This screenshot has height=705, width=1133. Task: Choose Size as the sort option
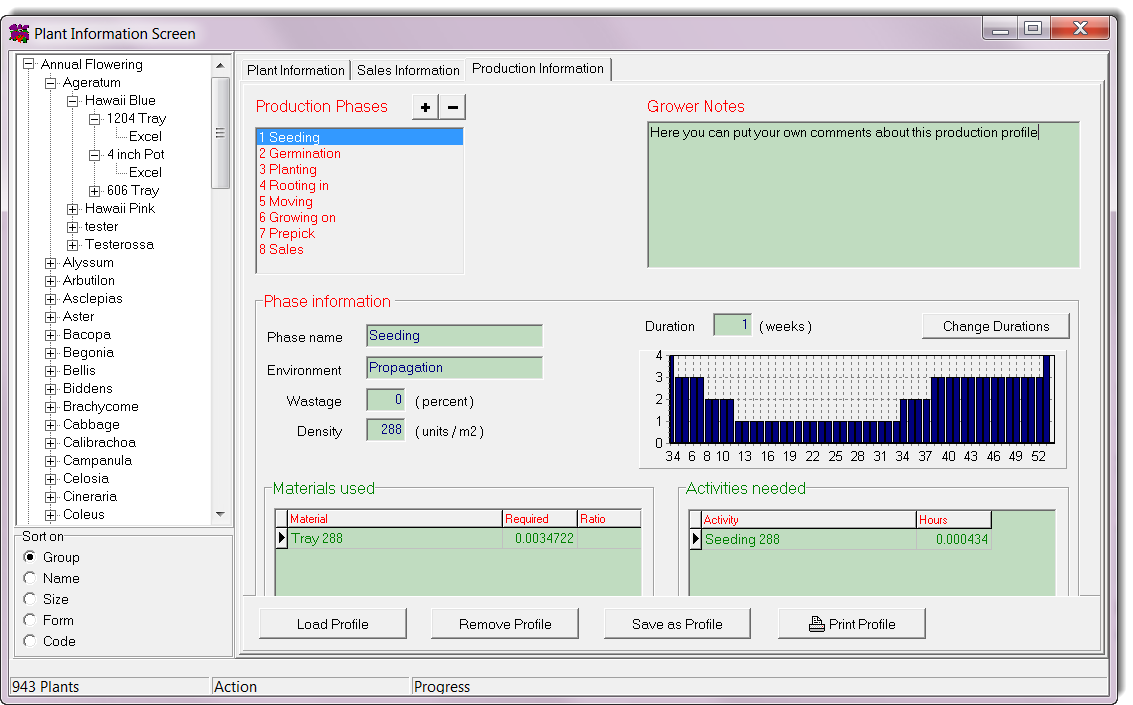click(30, 599)
